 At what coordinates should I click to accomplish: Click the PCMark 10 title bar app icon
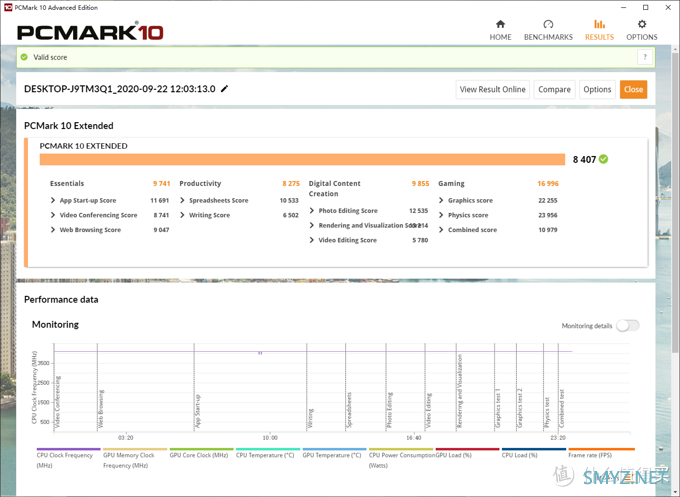pyautogui.click(x=7, y=7)
